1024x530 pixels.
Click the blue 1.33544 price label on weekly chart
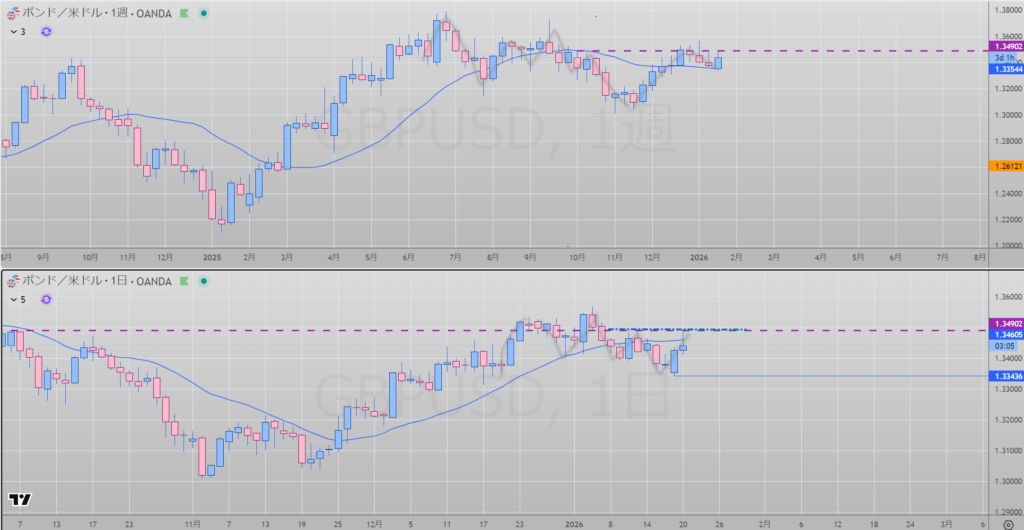(x=1004, y=69)
